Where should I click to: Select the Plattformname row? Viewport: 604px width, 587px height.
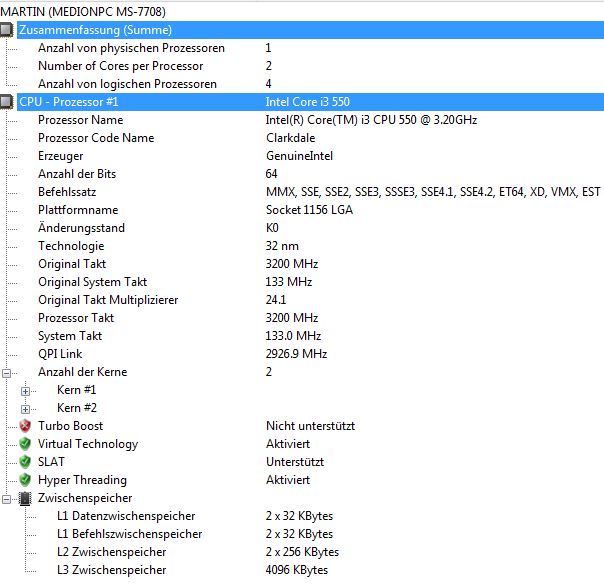click(x=78, y=210)
